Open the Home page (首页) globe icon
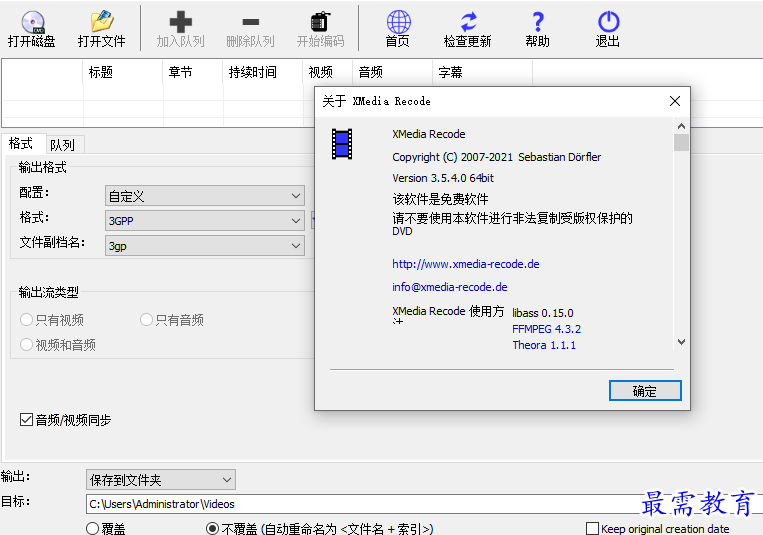Image resolution: width=763 pixels, height=535 pixels. click(399, 22)
